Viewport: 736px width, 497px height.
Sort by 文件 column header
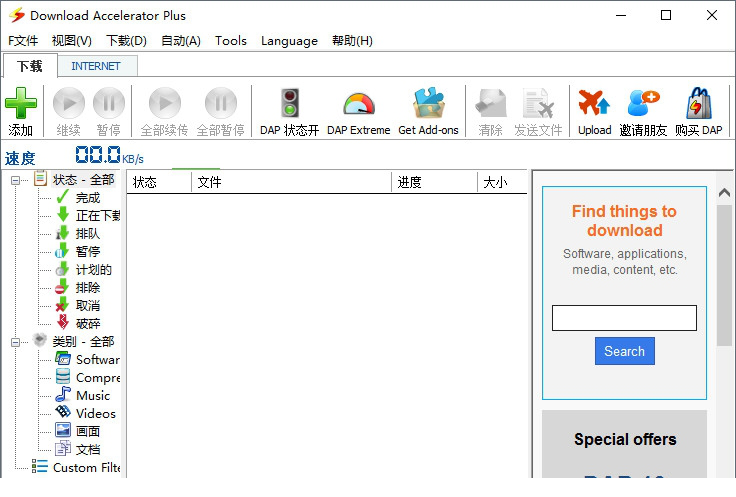pyautogui.click(x=291, y=182)
